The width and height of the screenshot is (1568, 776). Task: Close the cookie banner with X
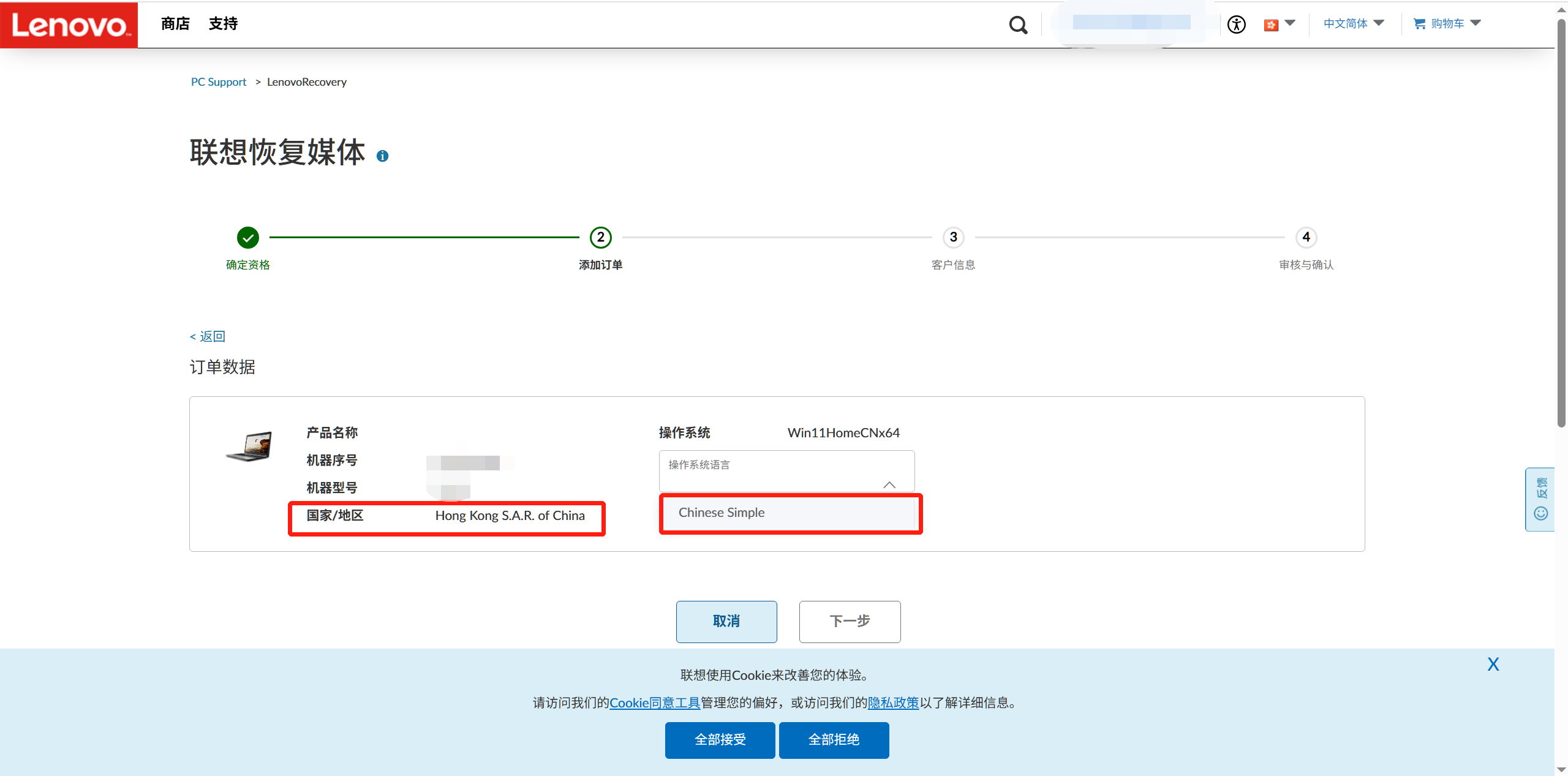click(1493, 665)
